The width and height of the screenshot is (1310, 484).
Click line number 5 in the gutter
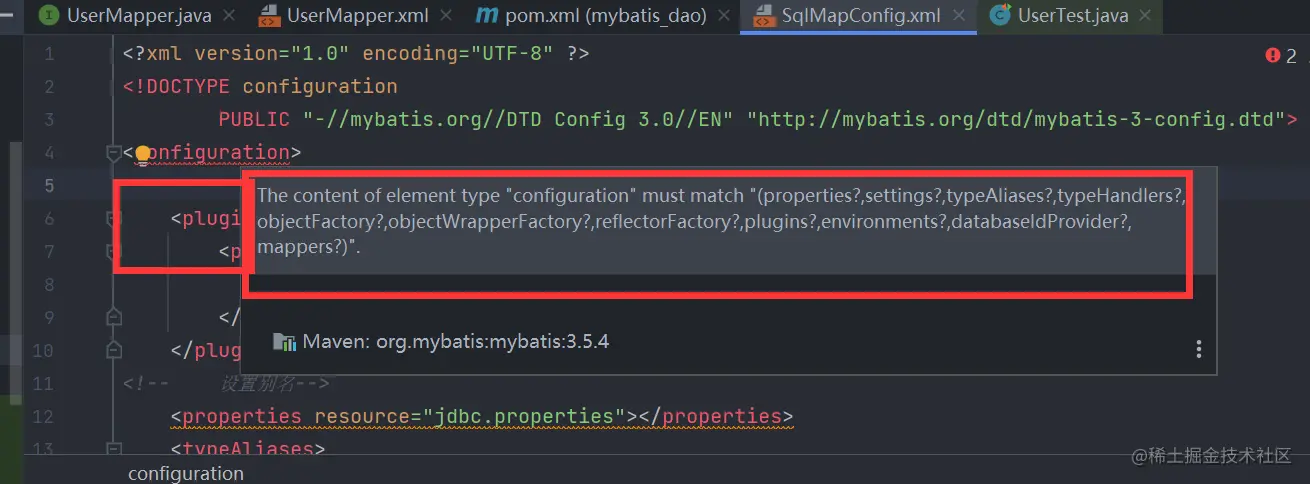click(x=49, y=186)
